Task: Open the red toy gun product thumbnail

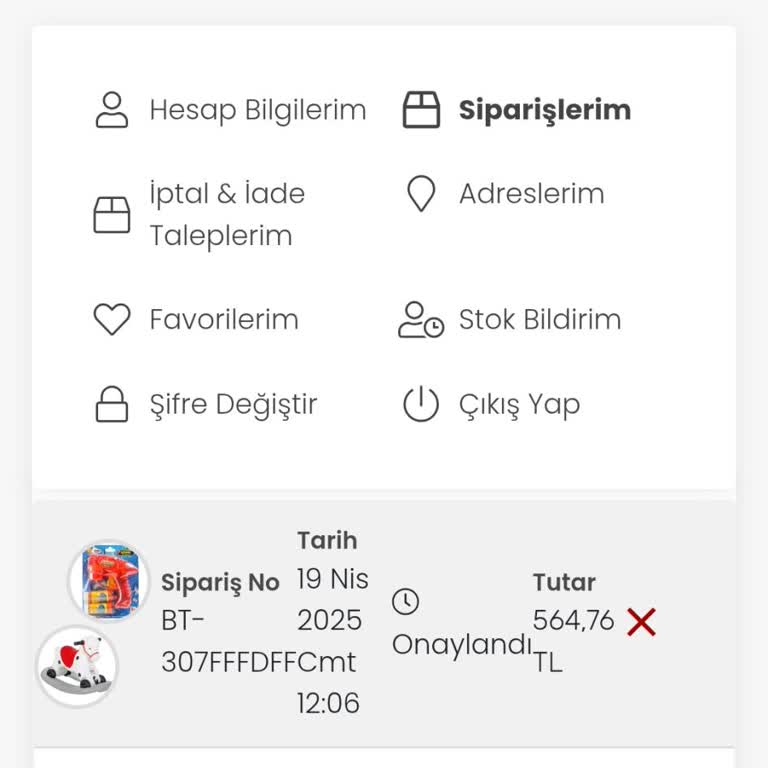Action: coord(108,581)
